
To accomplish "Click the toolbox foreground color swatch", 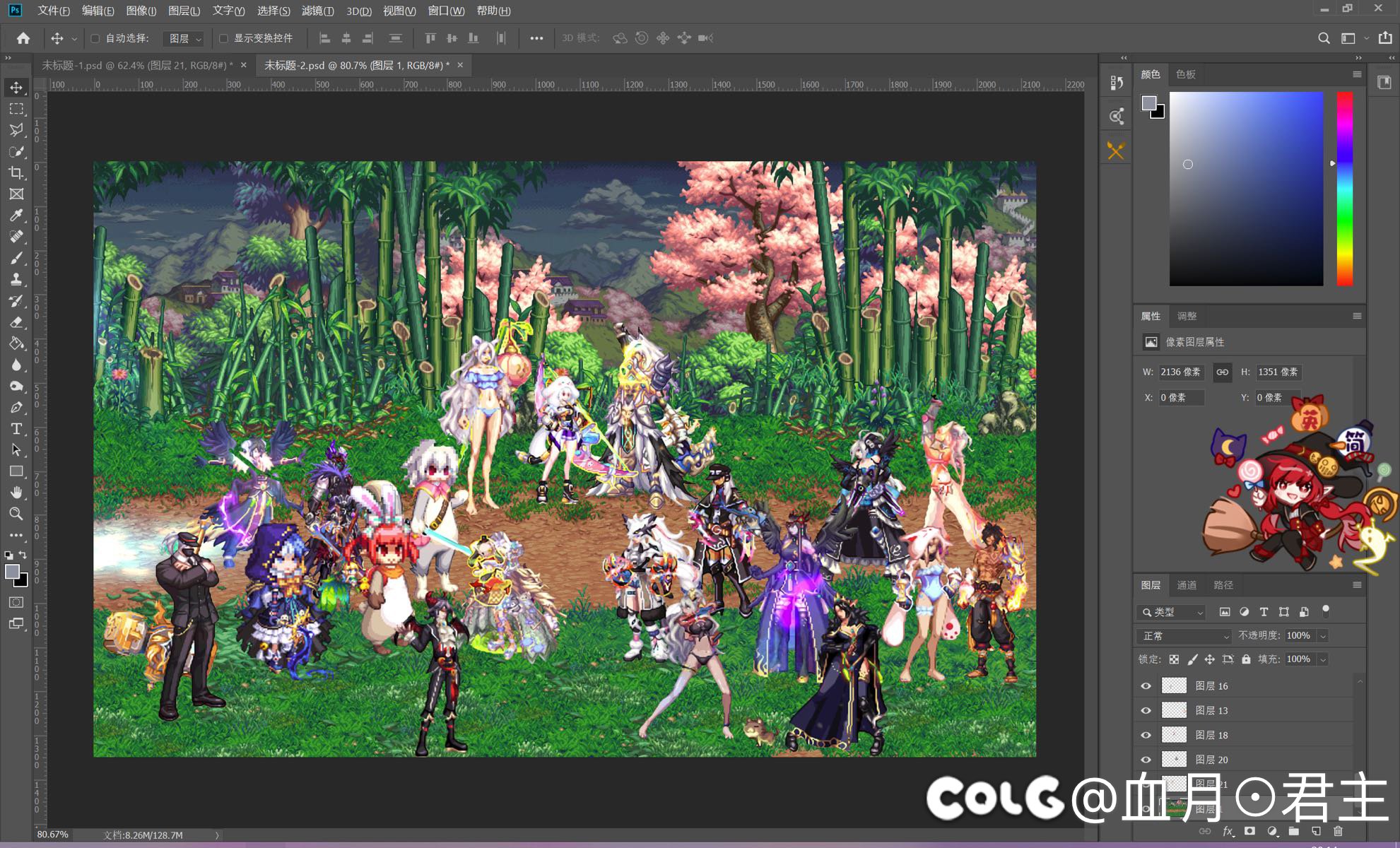I will 12,572.
